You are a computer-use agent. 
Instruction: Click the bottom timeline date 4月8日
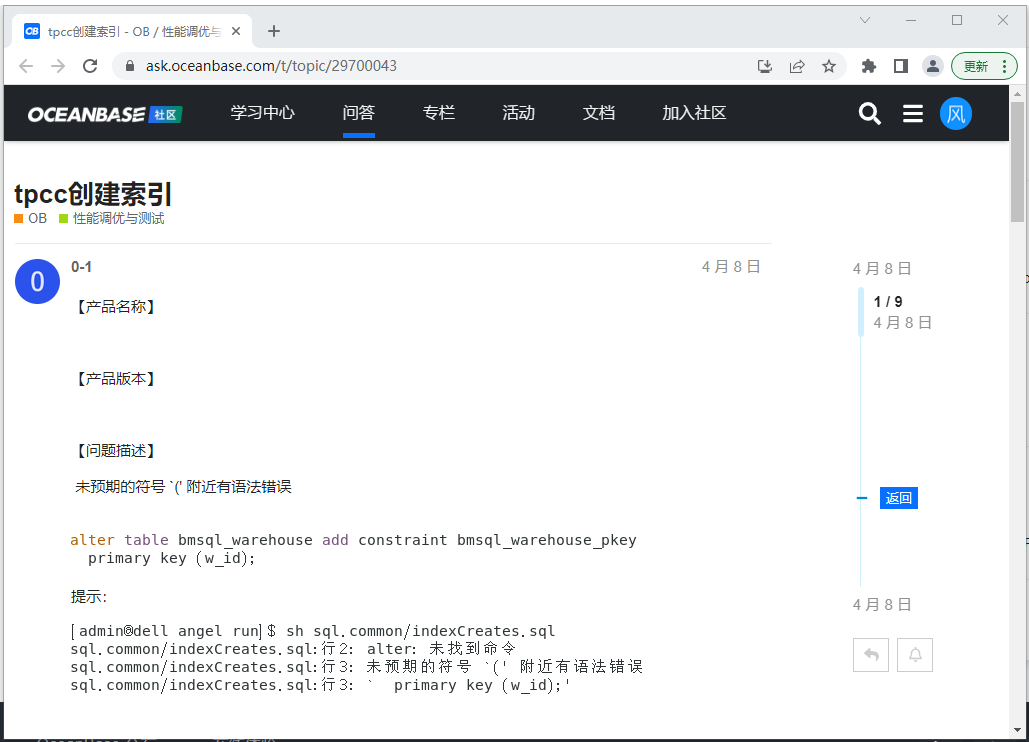882,605
